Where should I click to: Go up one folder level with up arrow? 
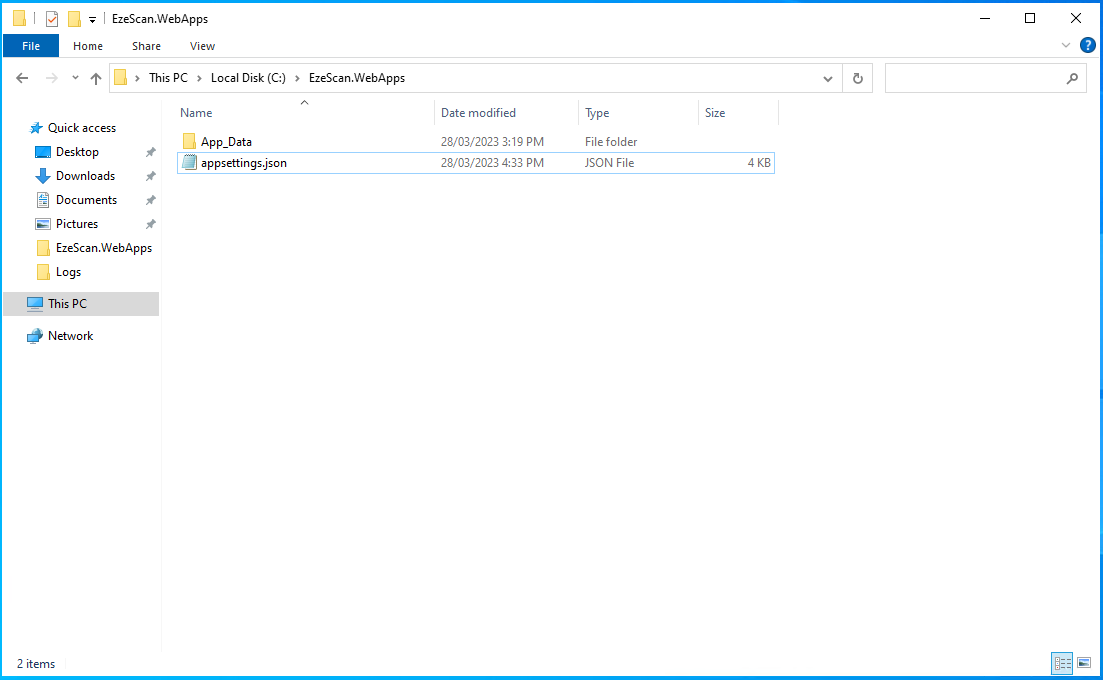coord(96,78)
